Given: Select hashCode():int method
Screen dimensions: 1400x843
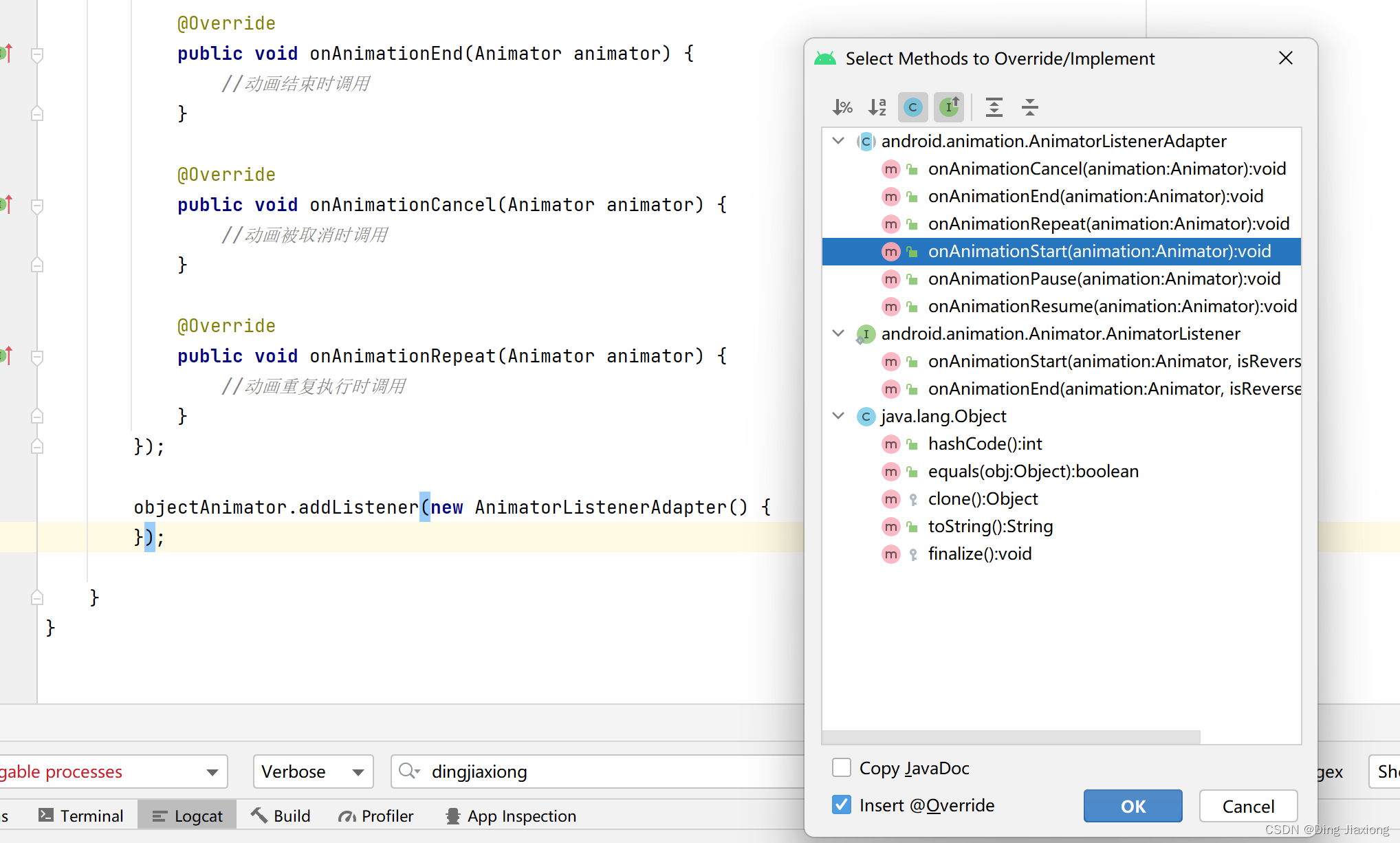Looking at the screenshot, I should pyautogui.click(x=1062, y=444).
